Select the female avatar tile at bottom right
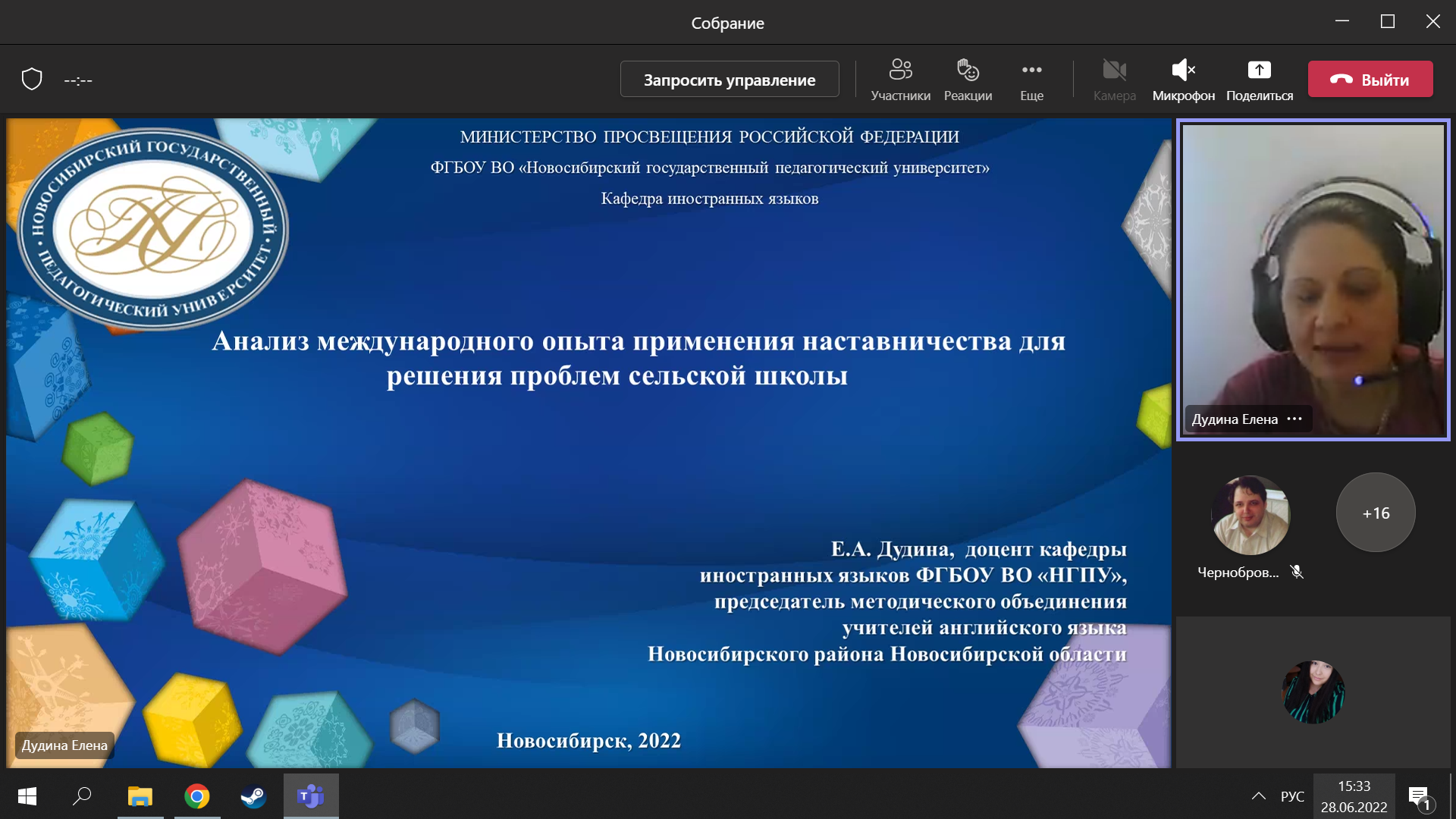 point(1313,692)
